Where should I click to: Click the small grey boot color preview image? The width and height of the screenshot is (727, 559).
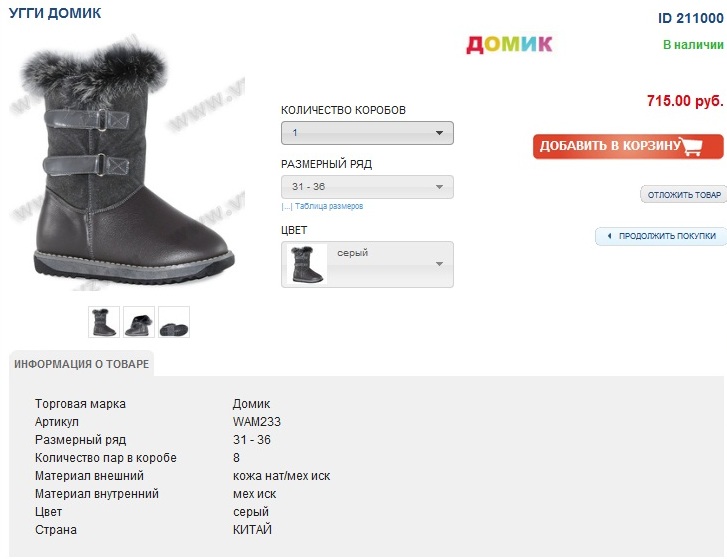[x=306, y=264]
